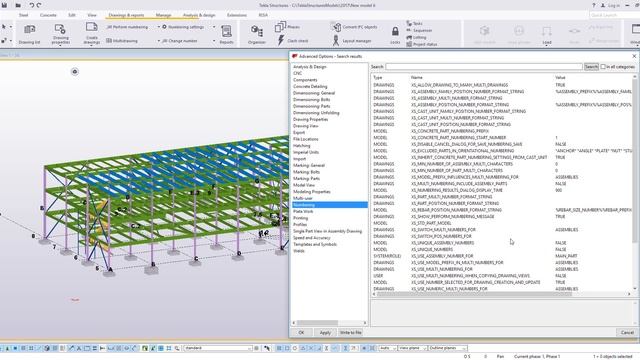The width and height of the screenshot is (640, 360).
Task: Click Convert IFC objects
Action: (354, 27)
